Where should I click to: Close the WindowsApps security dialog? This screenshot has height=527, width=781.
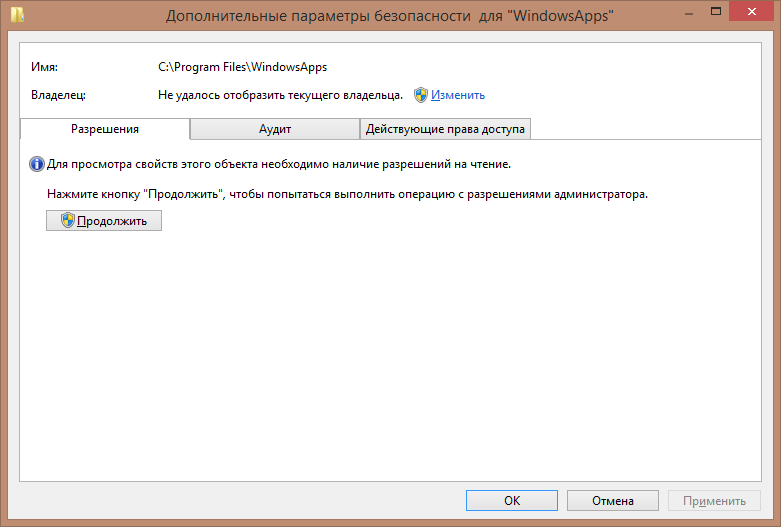point(752,11)
